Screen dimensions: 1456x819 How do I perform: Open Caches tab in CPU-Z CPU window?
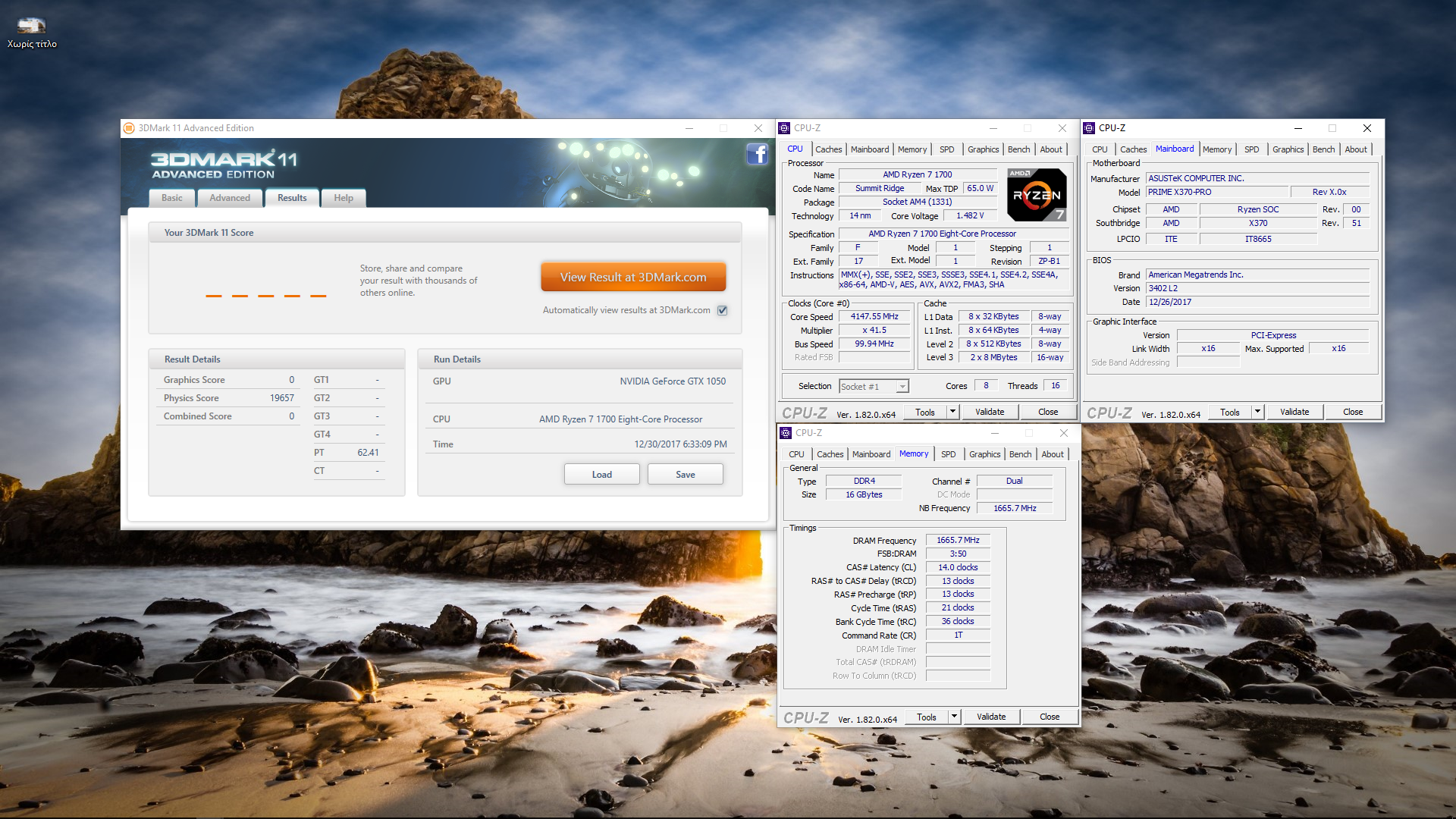click(x=828, y=149)
